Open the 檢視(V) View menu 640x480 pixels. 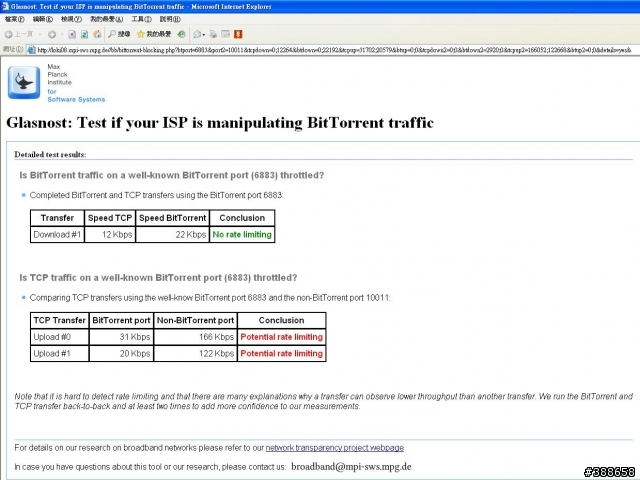point(71,19)
